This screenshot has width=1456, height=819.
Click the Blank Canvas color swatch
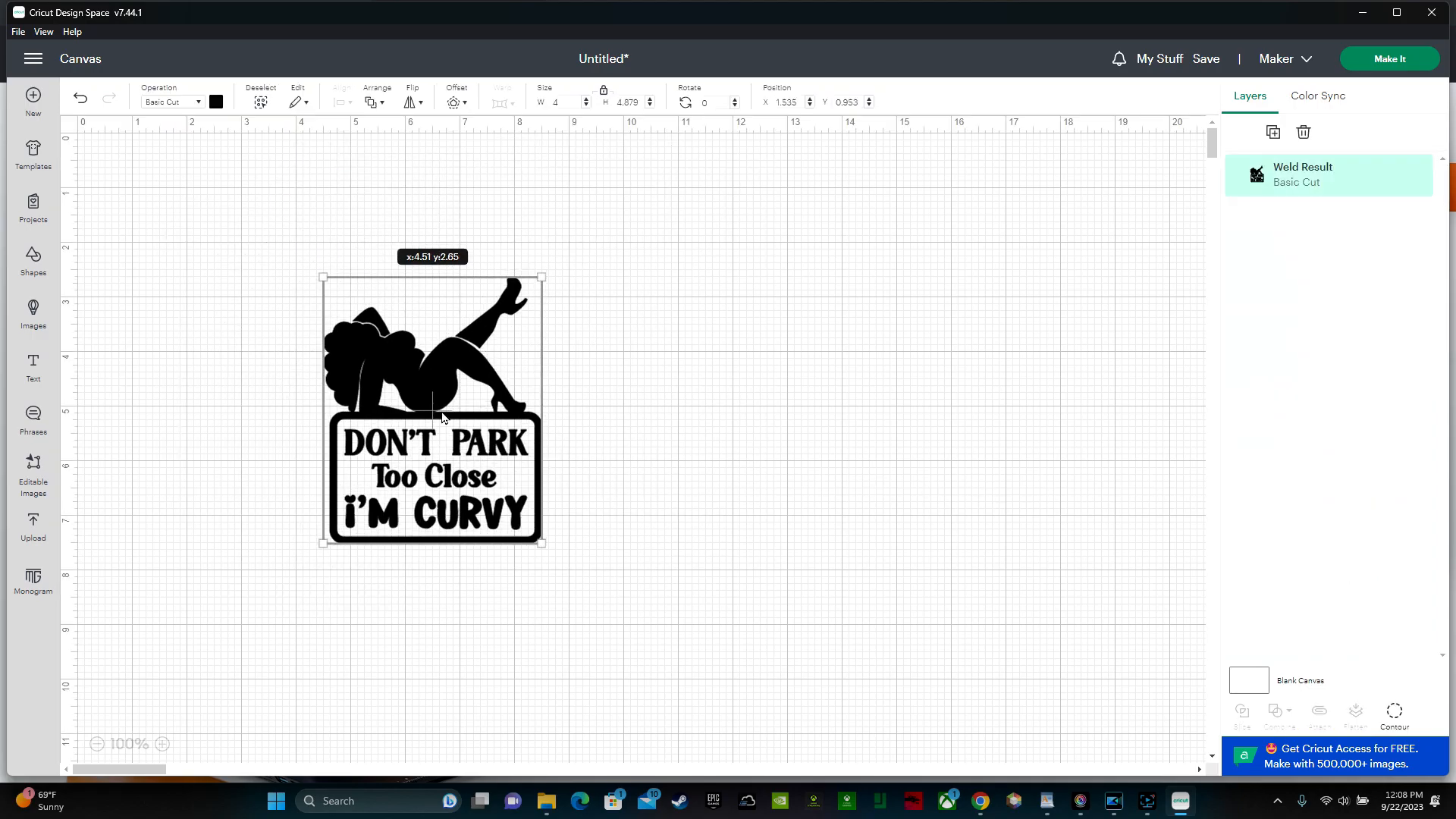pyautogui.click(x=1249, y=681)
